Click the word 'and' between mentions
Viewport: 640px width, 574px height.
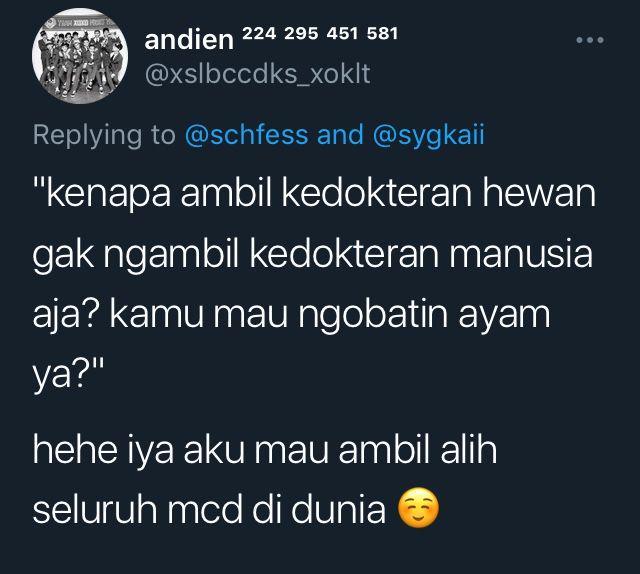point(340,135)
